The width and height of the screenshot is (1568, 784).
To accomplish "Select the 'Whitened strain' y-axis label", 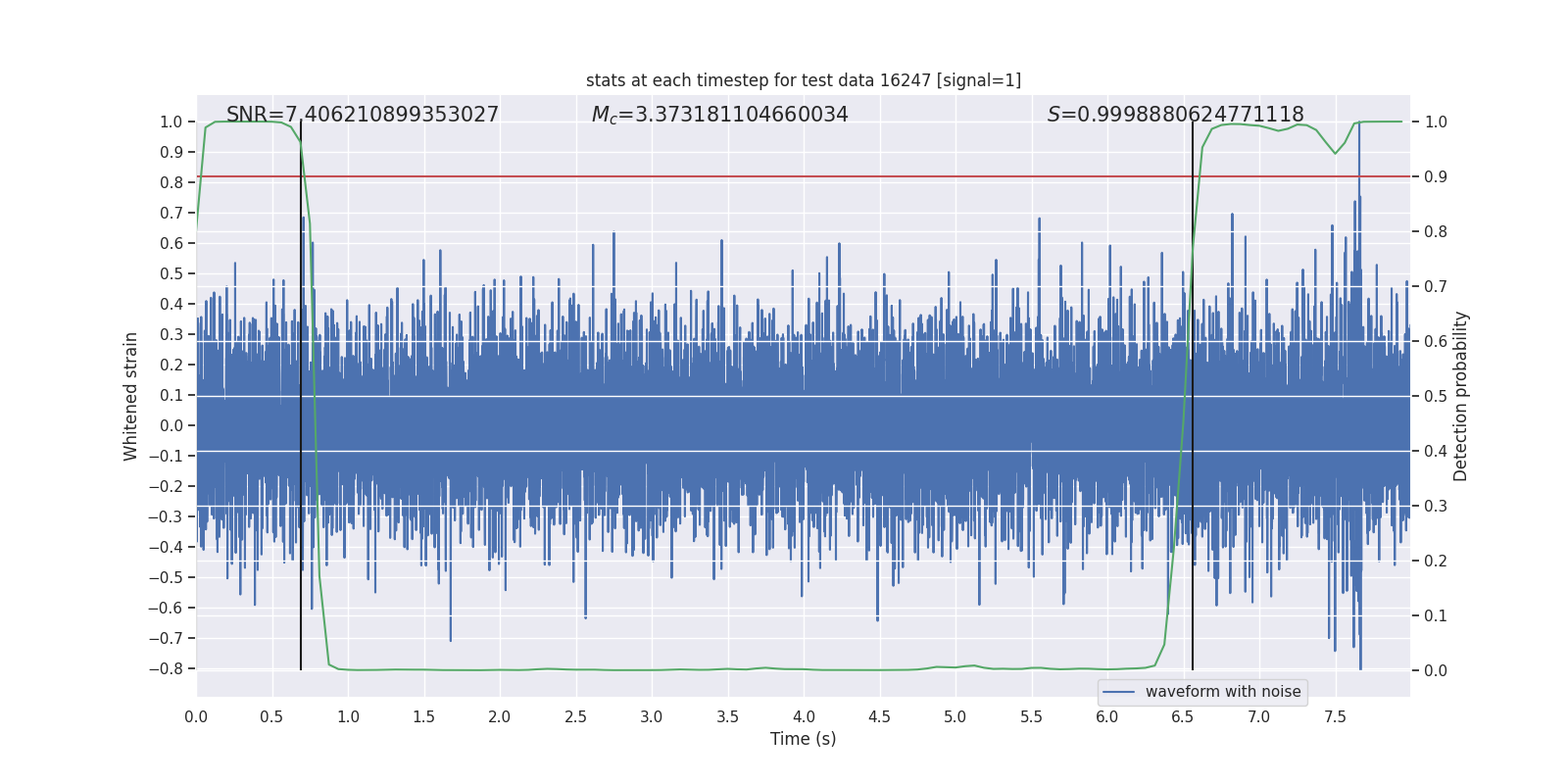I will (131, 396).
